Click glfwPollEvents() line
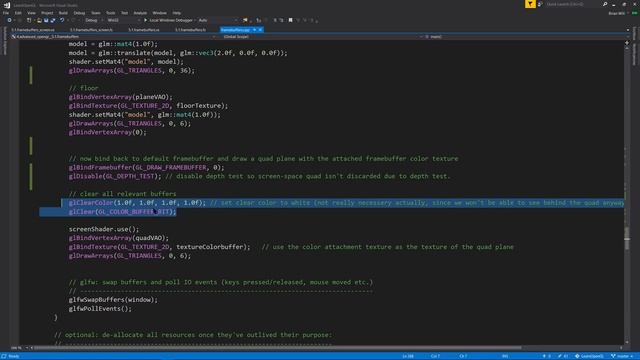Screen dimensions: 640x360 tap(100, 309)
